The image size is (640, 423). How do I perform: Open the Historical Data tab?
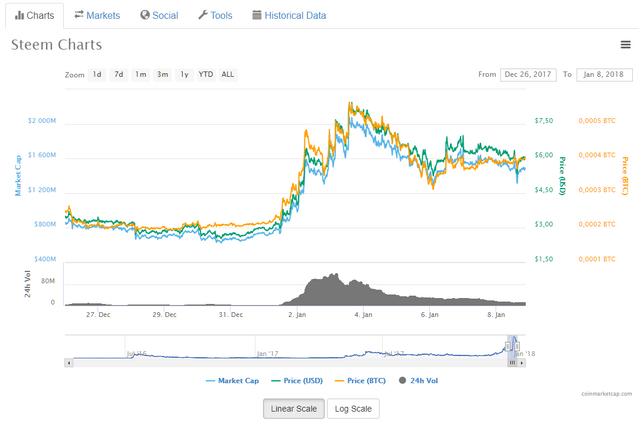pos(289,16)
